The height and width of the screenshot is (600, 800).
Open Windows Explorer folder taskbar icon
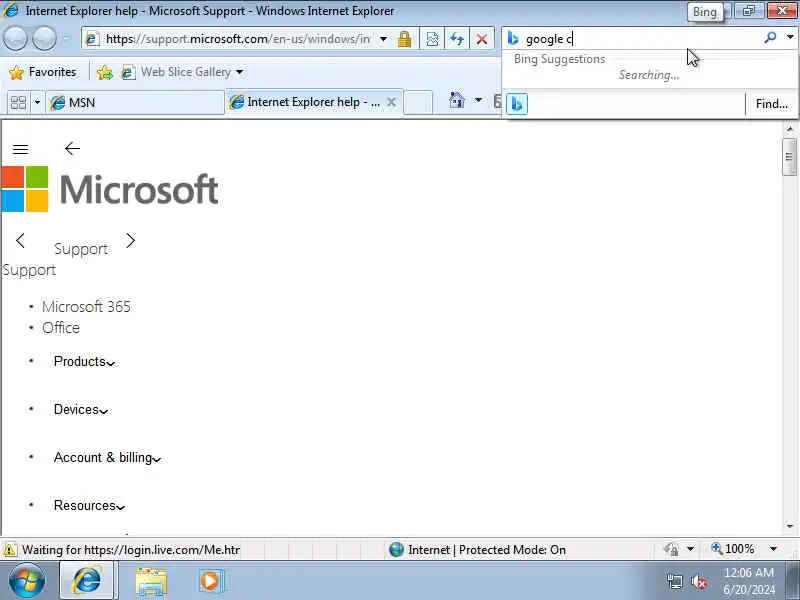tap(151, 582)
